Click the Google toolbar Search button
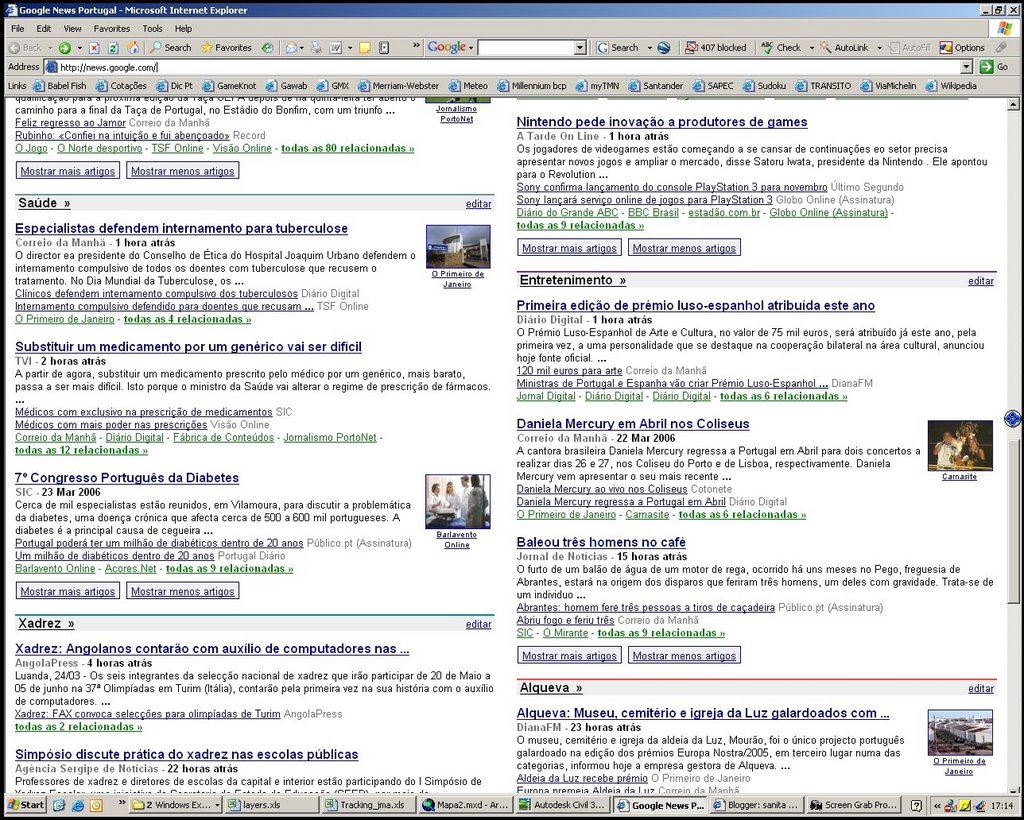The width and height of the screenshot is (1024, 820). 617,48
